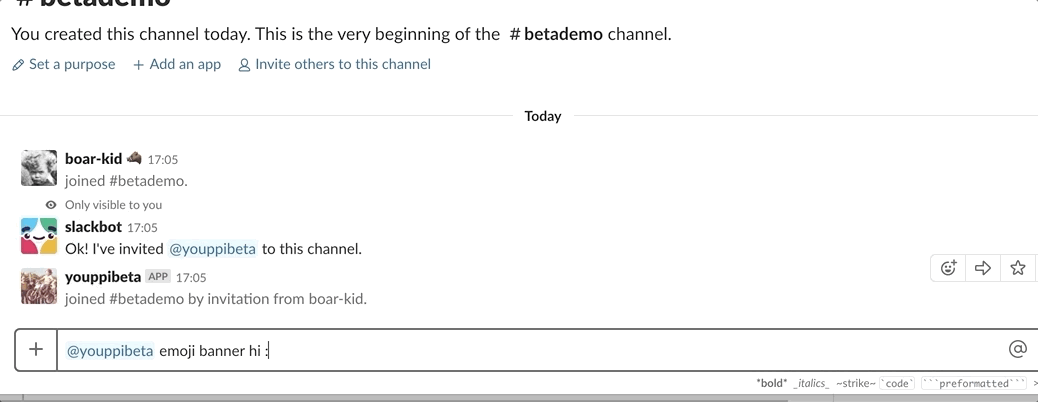
Task: Share message using the arrow icon
Action: click(983, 268)
